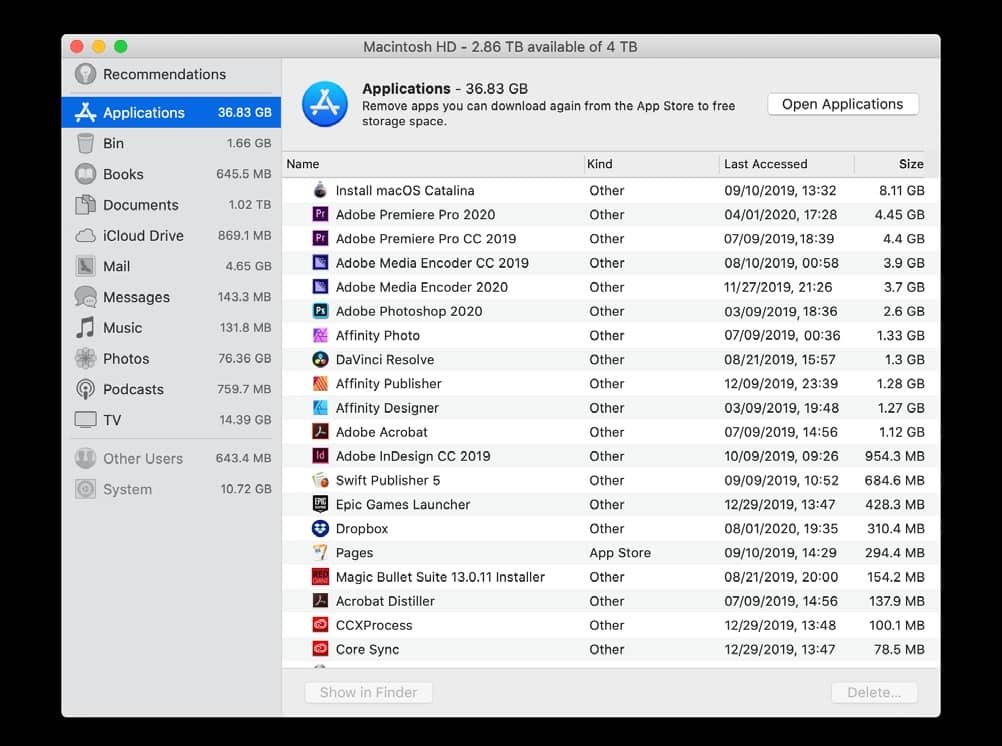1002x746 pixels.
Task: Click the Dropbox app icon
Action: click(x=320, y=528)
